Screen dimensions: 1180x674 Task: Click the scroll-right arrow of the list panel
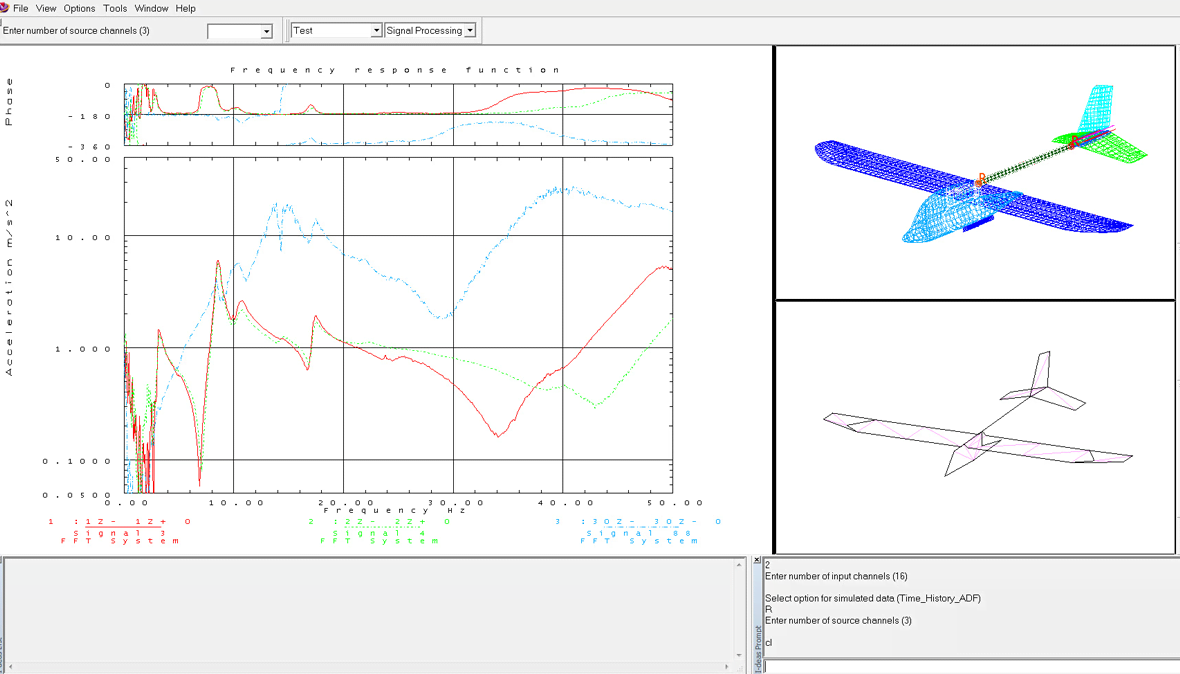point(727,667)
